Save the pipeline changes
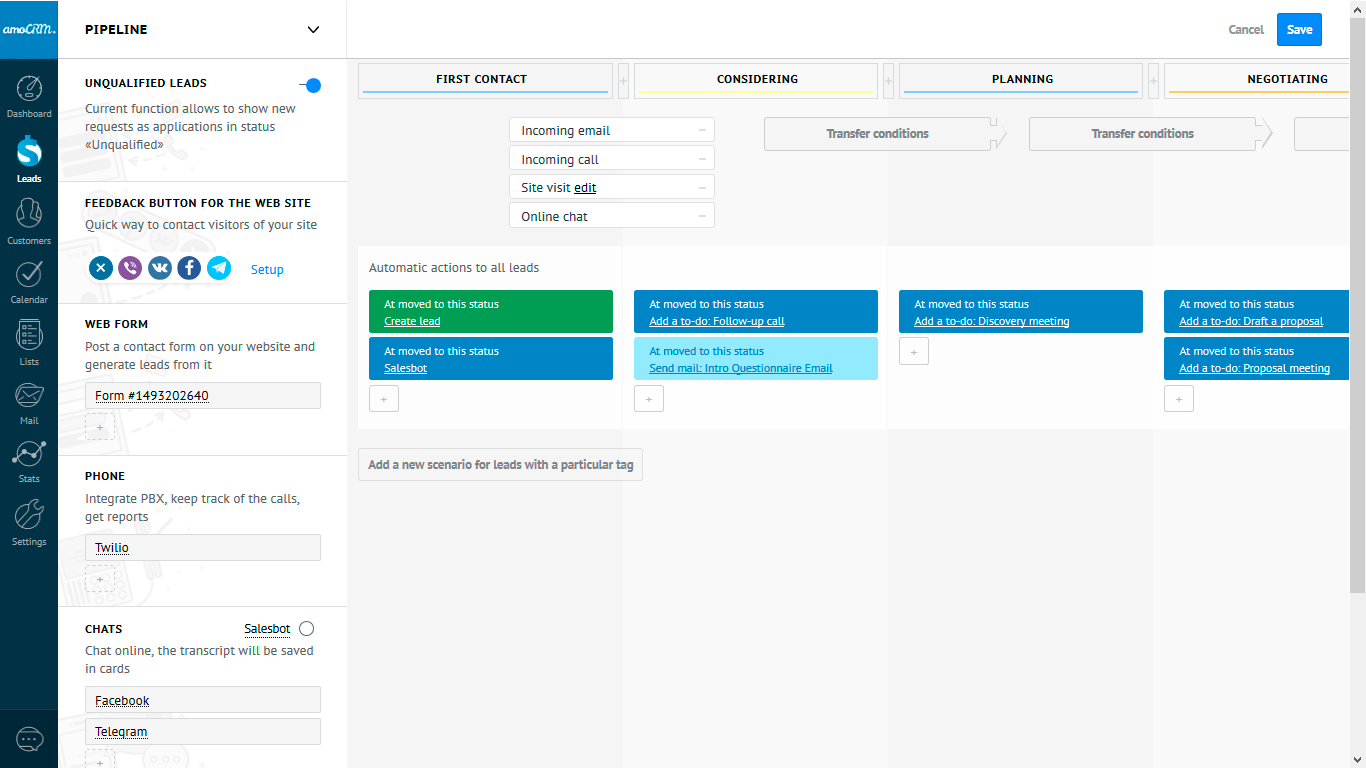This screenshot has height=768, width=1366. [x=1299, y=29]
